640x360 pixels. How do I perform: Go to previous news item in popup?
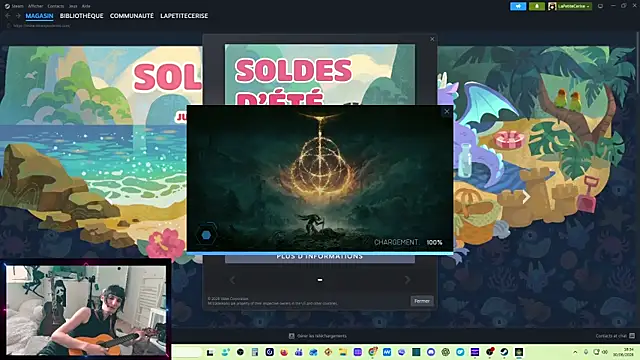click(232, 280)
